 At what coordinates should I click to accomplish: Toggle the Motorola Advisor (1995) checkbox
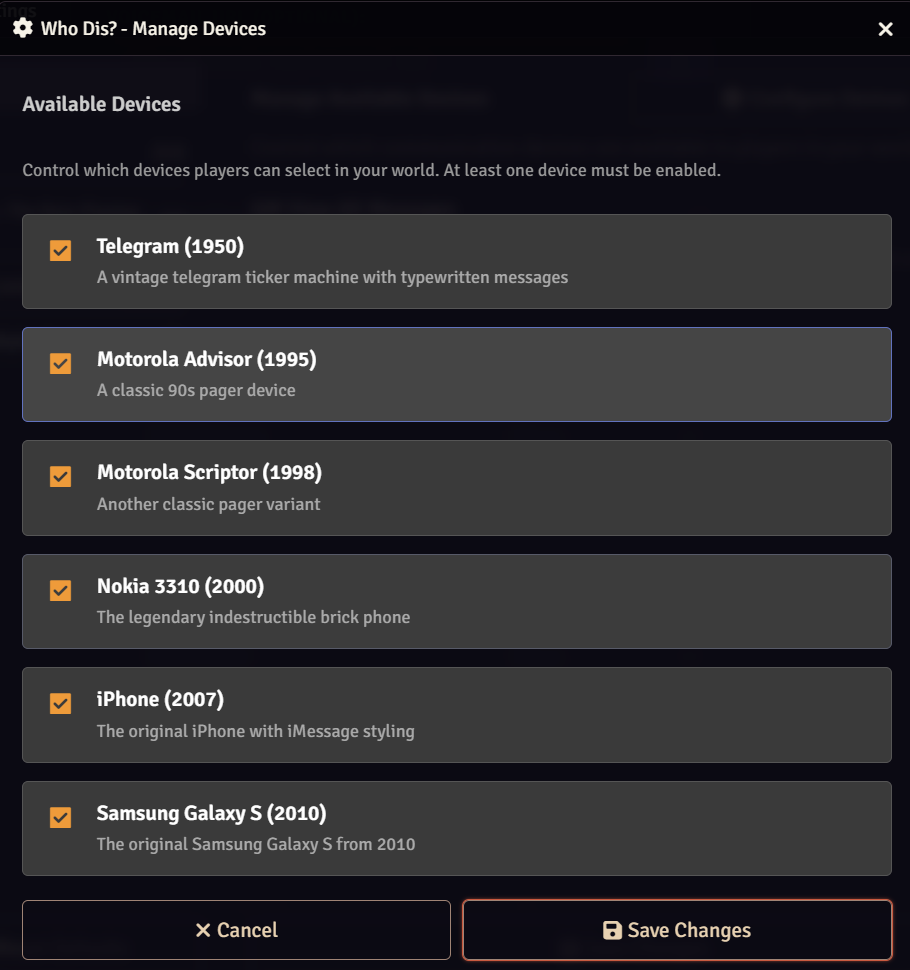click(x=61, y=363)
